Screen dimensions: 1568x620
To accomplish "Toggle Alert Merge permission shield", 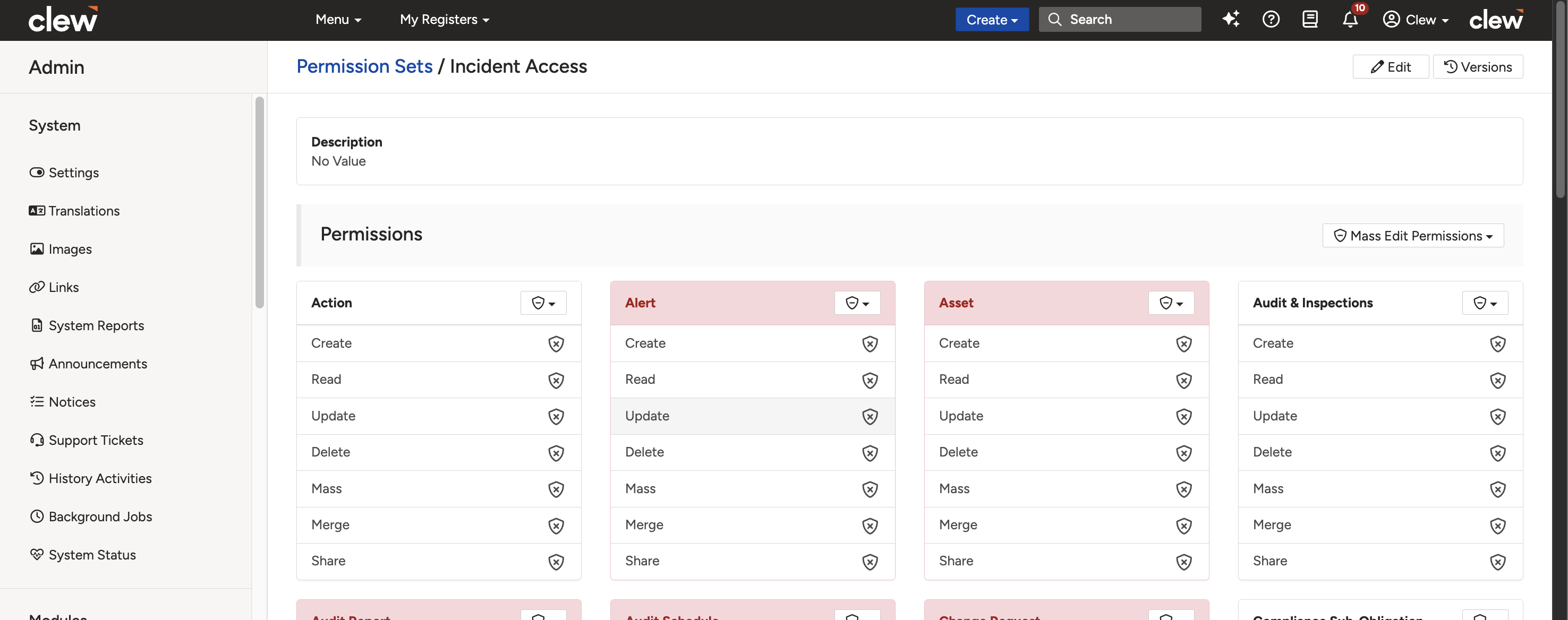I will pyautogui.click(x=870, y=525).
